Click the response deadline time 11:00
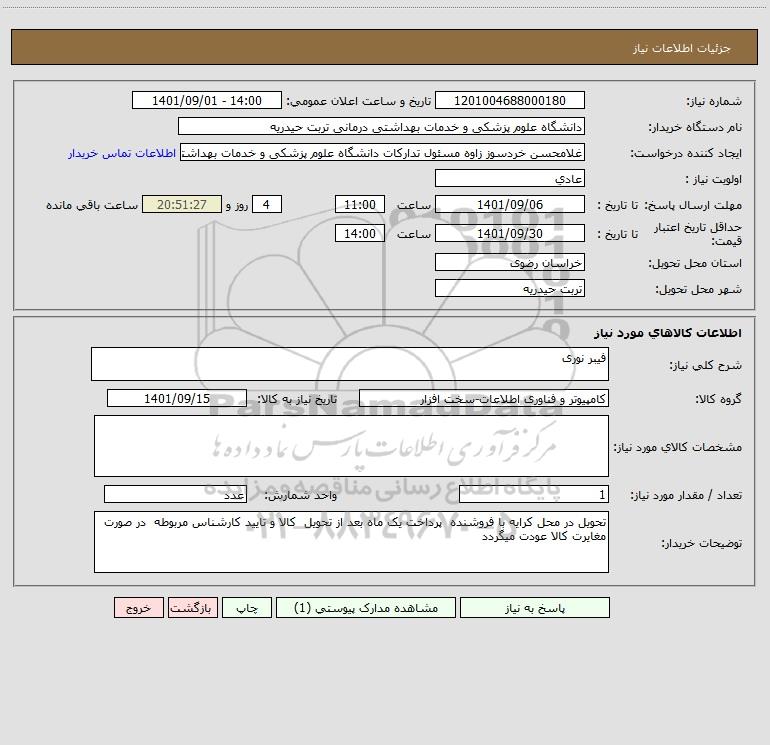Screen dimensions: 770x745 pos(359,204)
